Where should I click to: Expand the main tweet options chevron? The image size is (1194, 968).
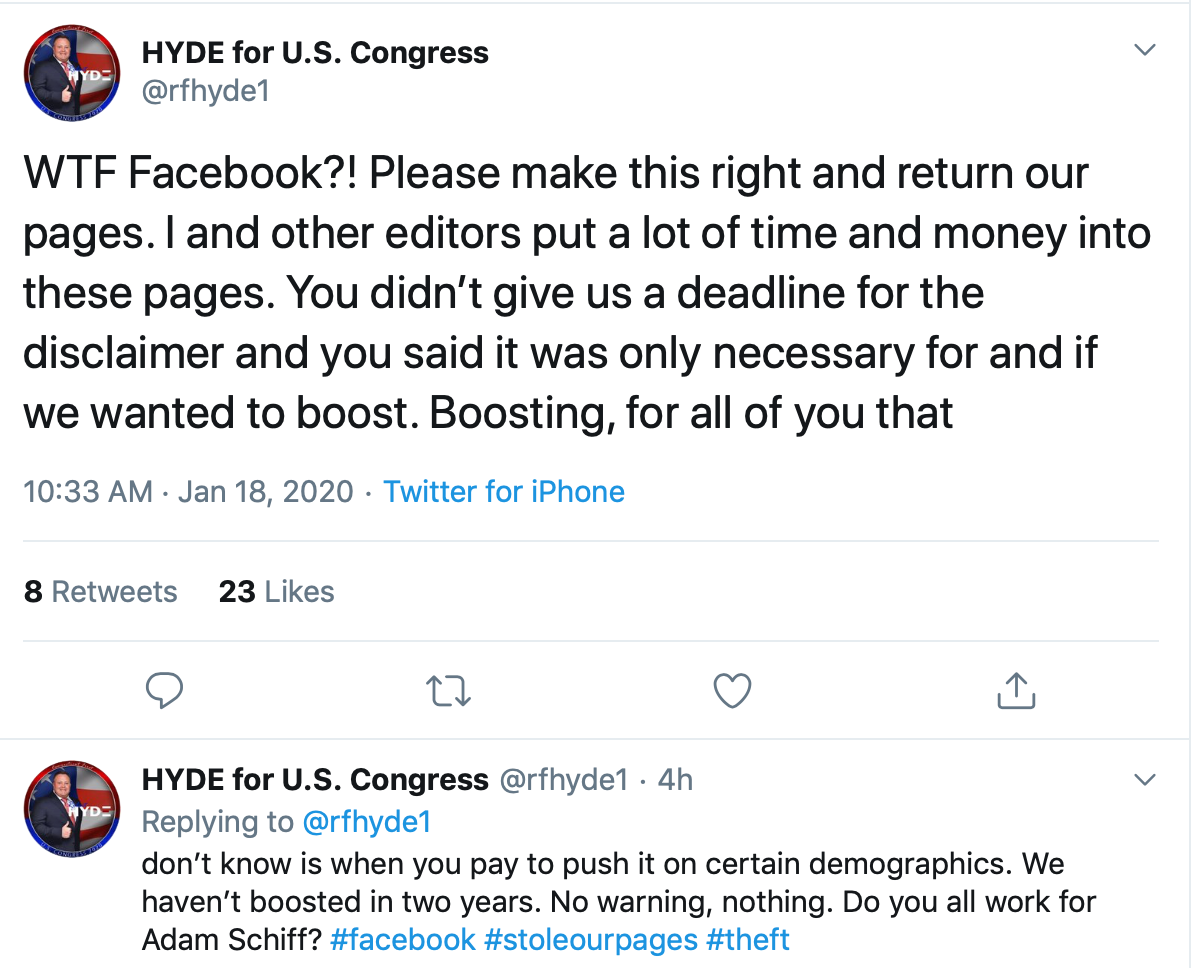pyautogui.click(x=1144, y=50)
